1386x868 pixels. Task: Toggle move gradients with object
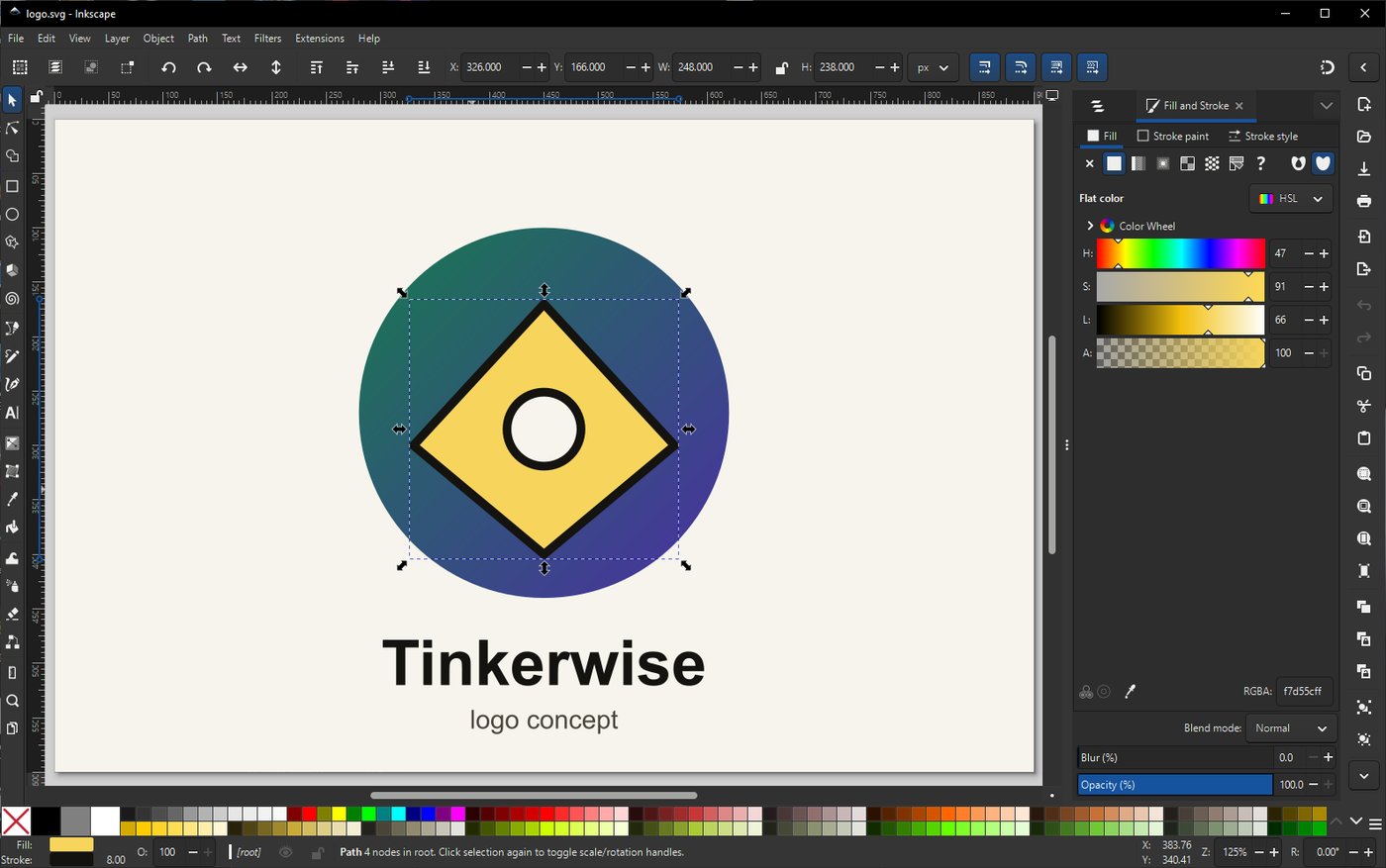[x=1056, y=67]
